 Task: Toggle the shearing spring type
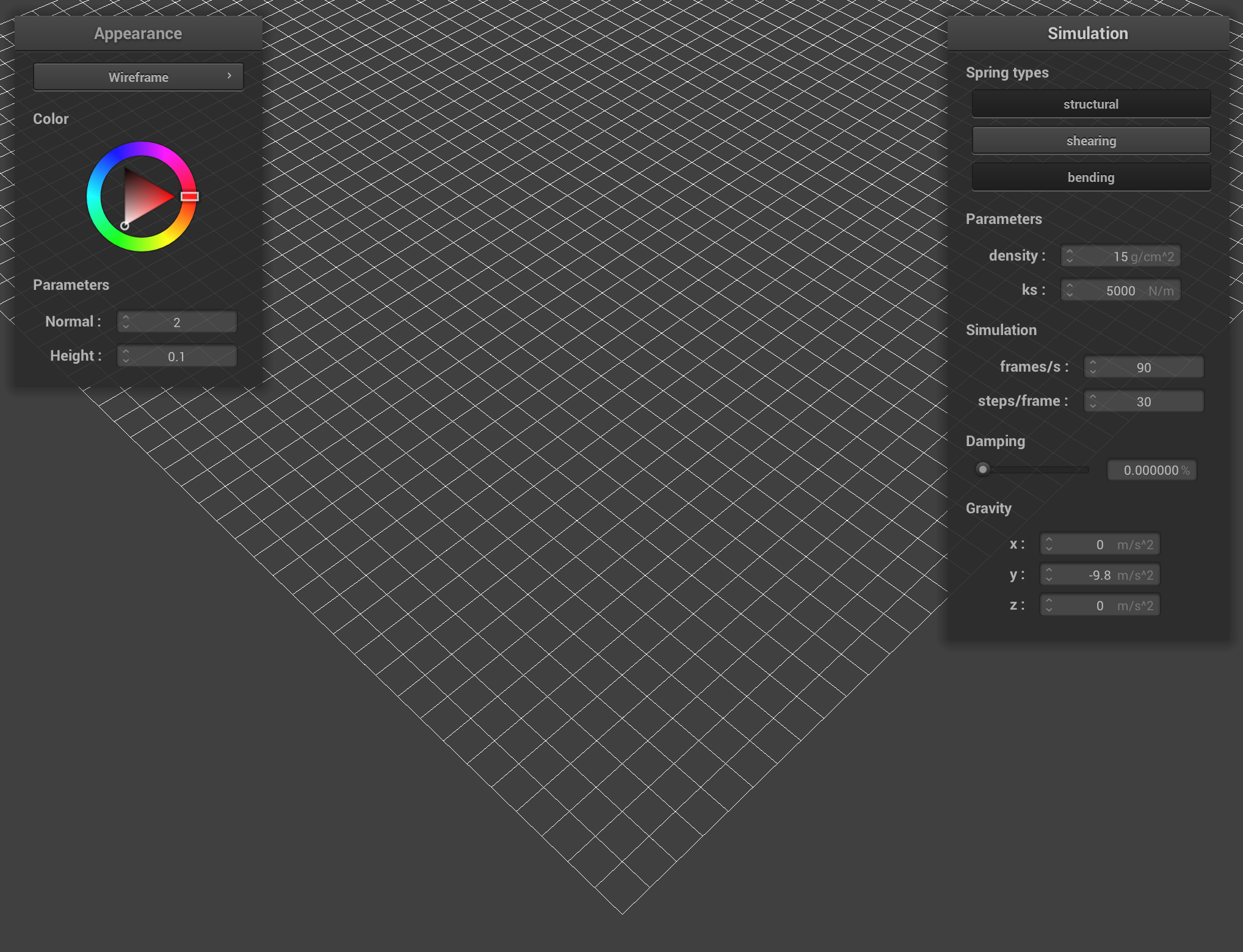pyautogui.click(x=1090, y=140)
